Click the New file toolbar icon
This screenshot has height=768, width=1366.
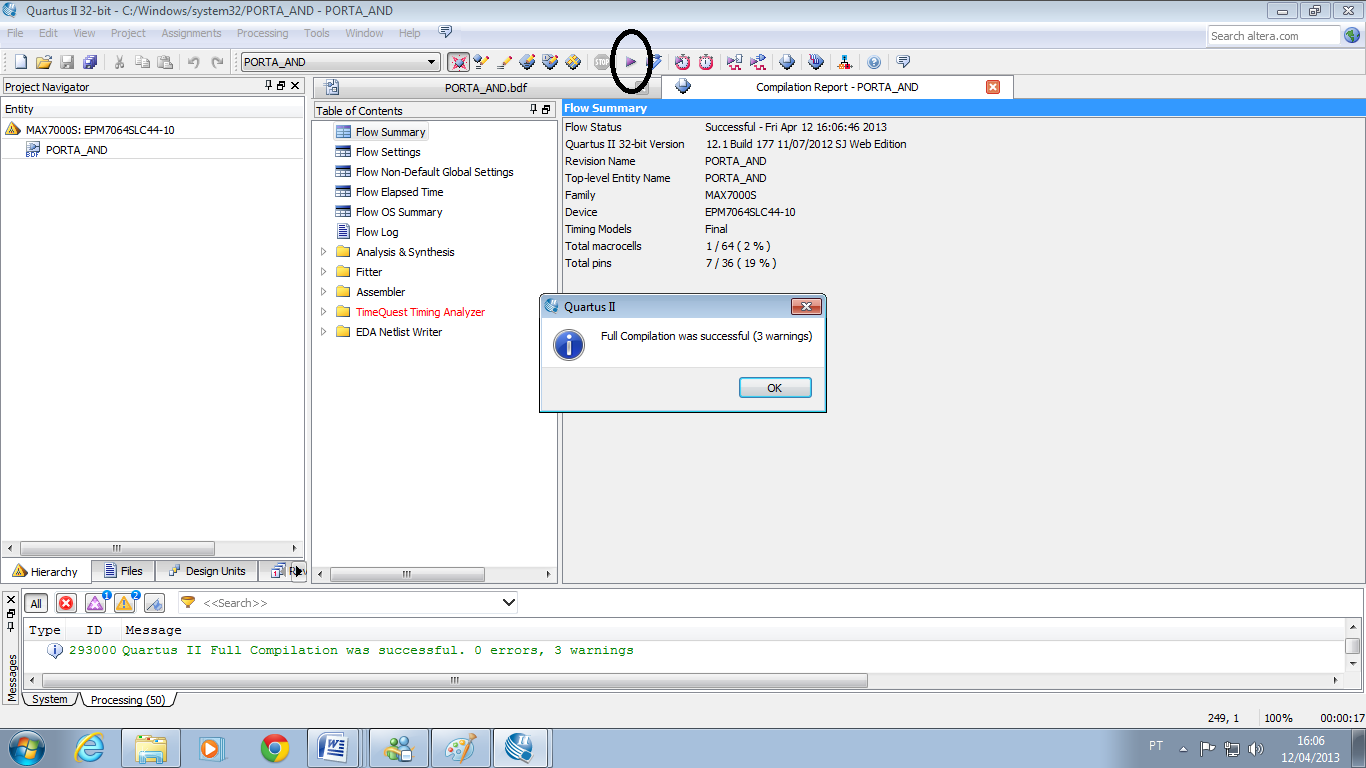click(x=20, y=62)
